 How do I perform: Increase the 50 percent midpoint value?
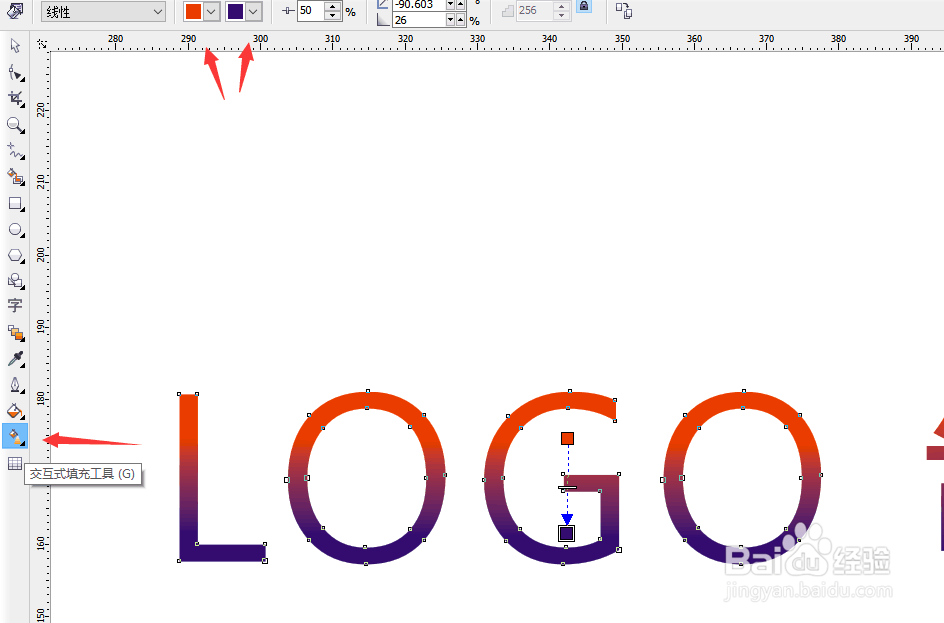(331, 6)
